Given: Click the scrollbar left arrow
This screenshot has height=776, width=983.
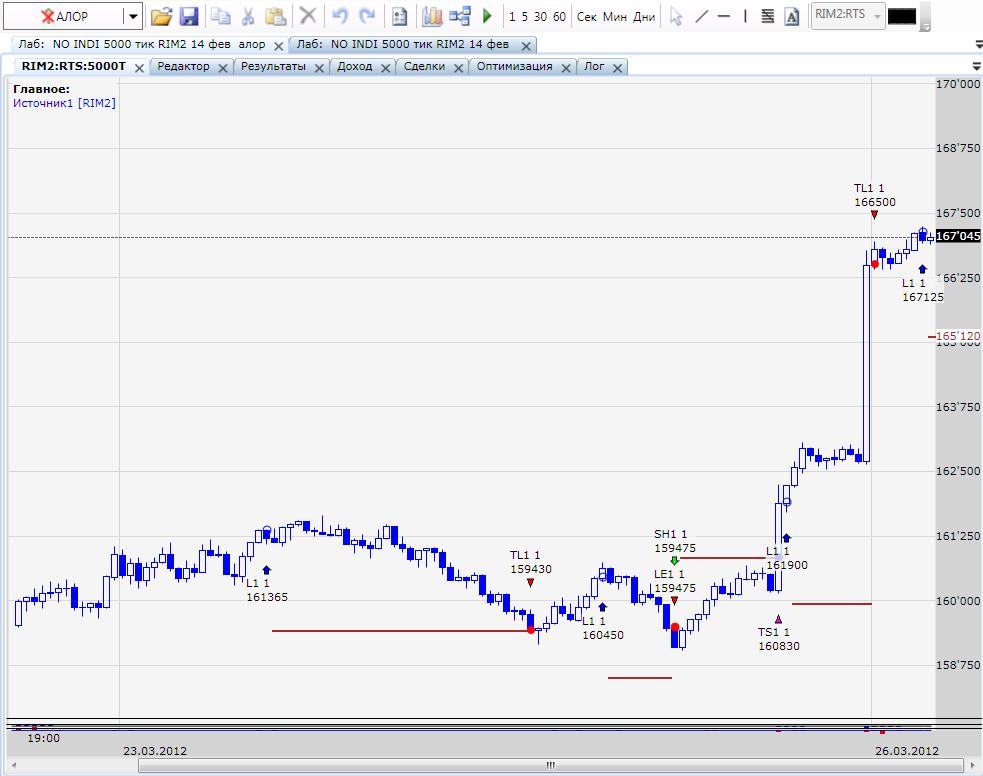Looking at the screenshot, I should click(14, 765).
